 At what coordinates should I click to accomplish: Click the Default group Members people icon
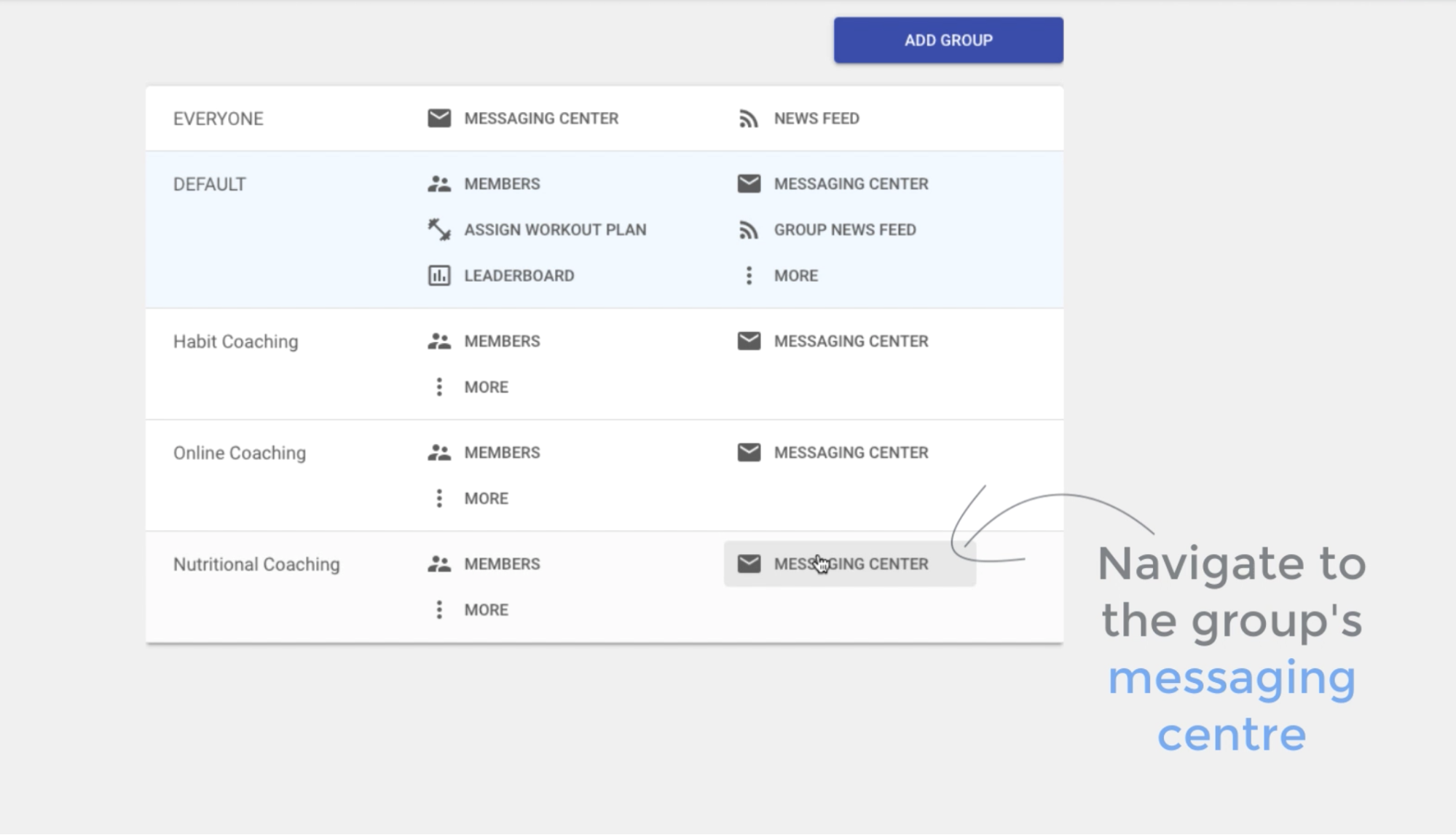(438, 183)
